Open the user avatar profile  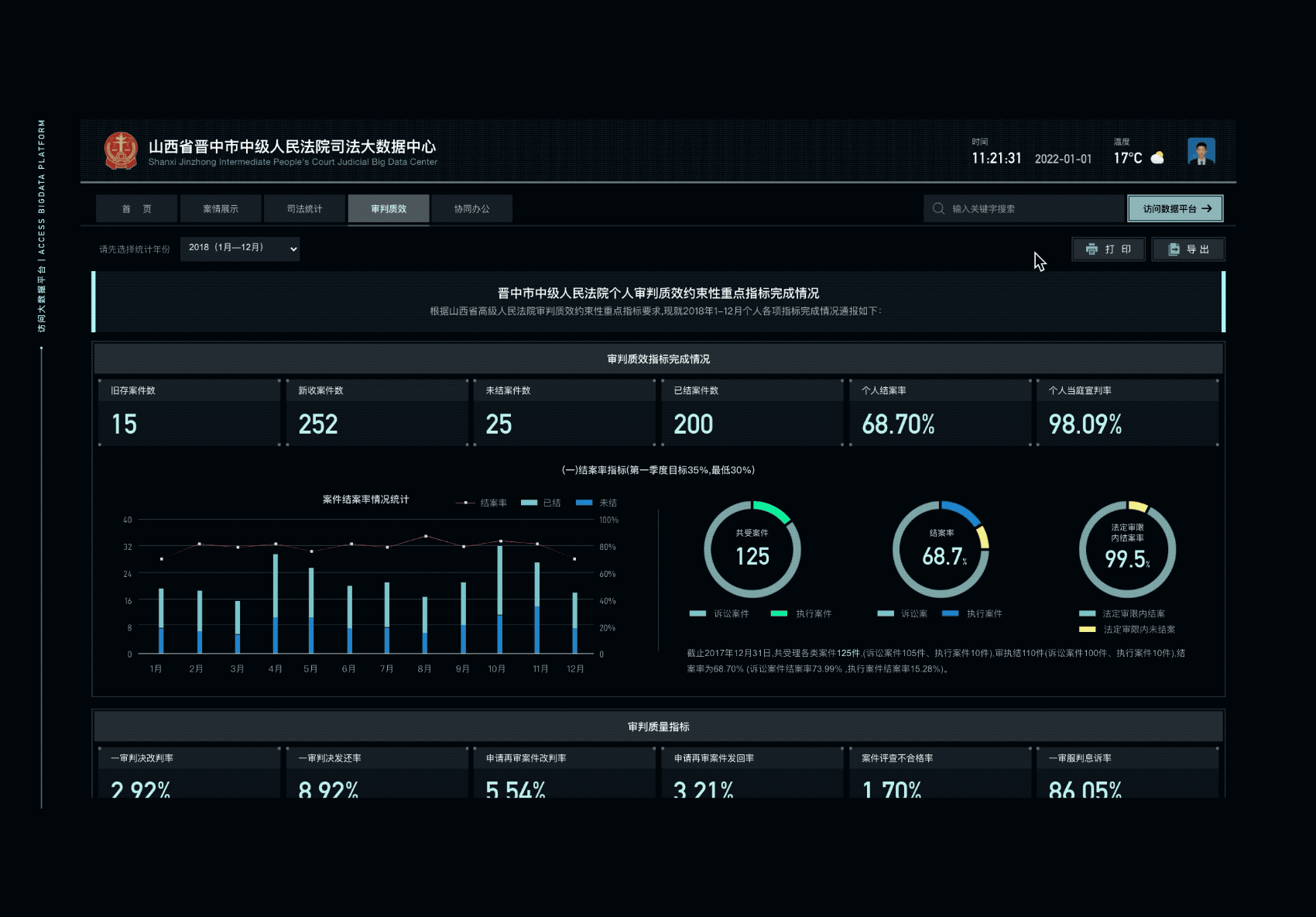1201,152
